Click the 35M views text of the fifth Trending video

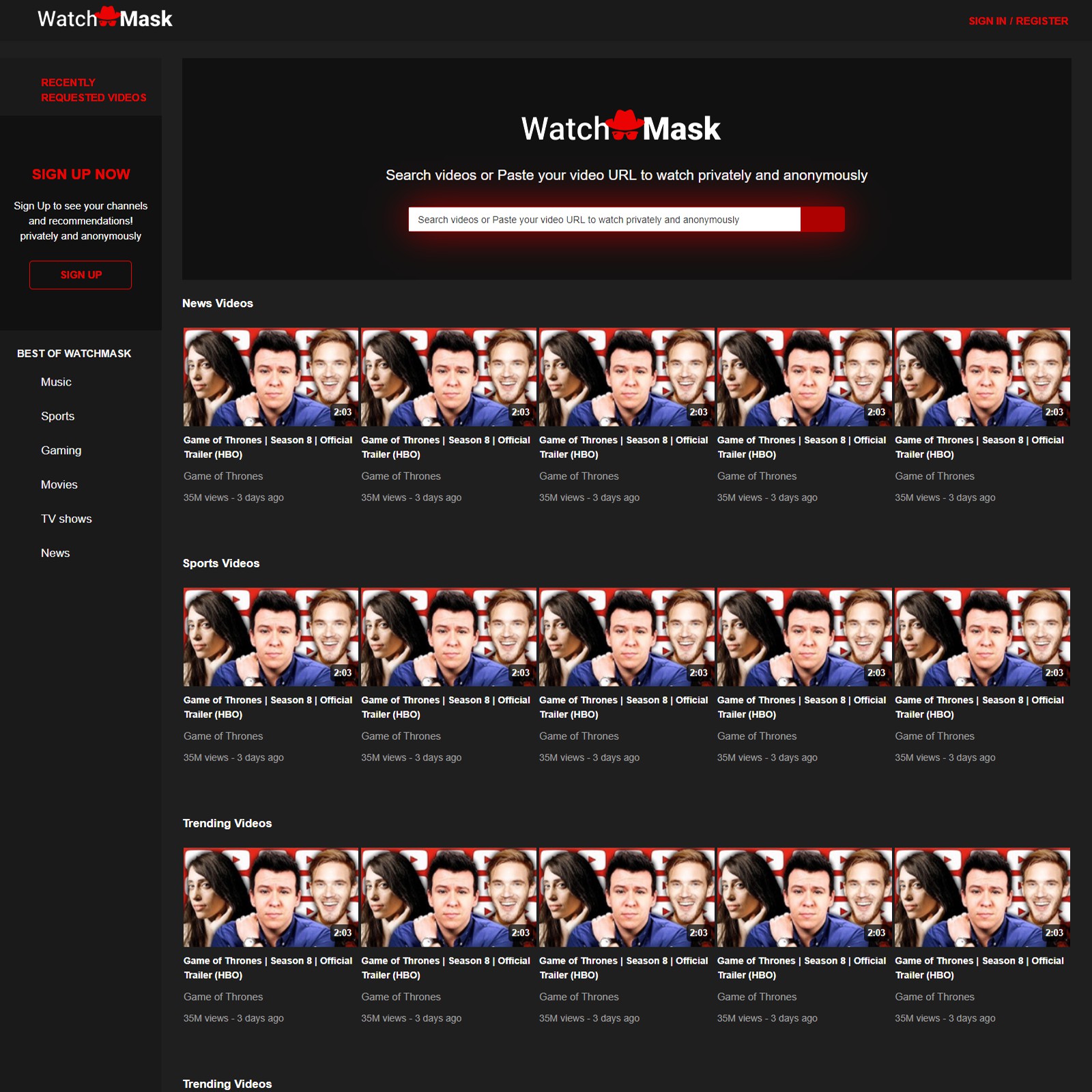[x=945, y=1018]
